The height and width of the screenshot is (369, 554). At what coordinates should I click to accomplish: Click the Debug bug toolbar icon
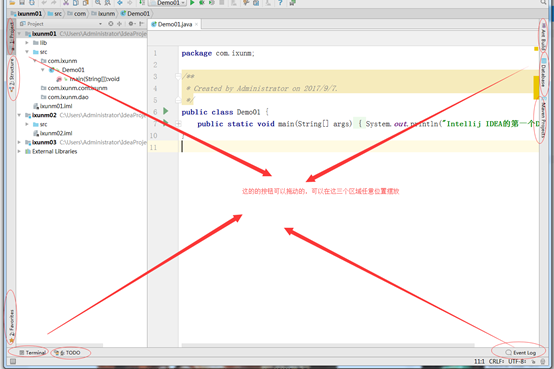(x=202, y=2)
